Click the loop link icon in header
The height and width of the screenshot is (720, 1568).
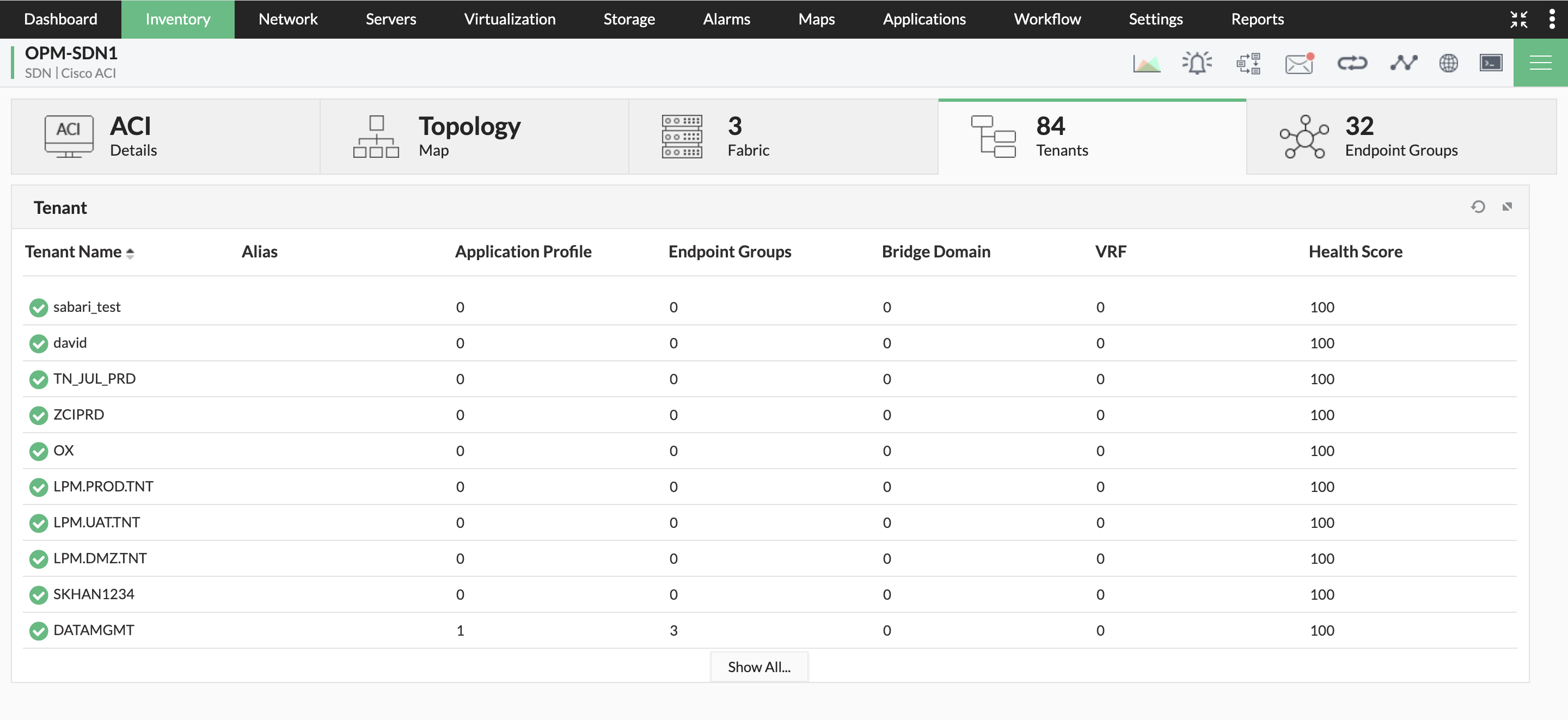(x=1352, y=63)
